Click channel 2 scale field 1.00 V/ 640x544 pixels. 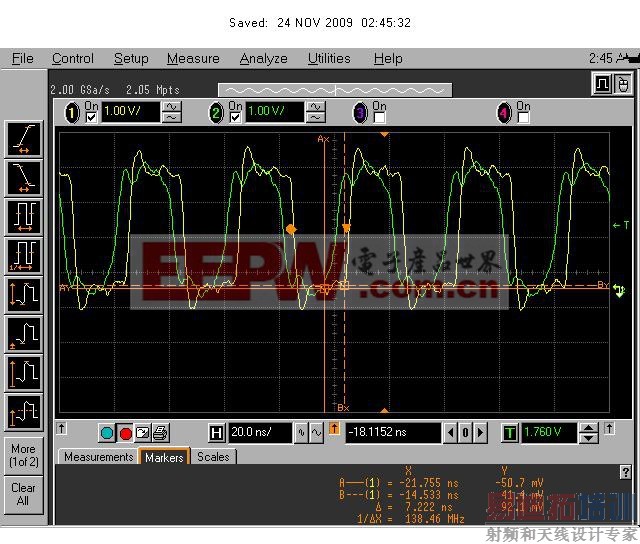point(274,112)
